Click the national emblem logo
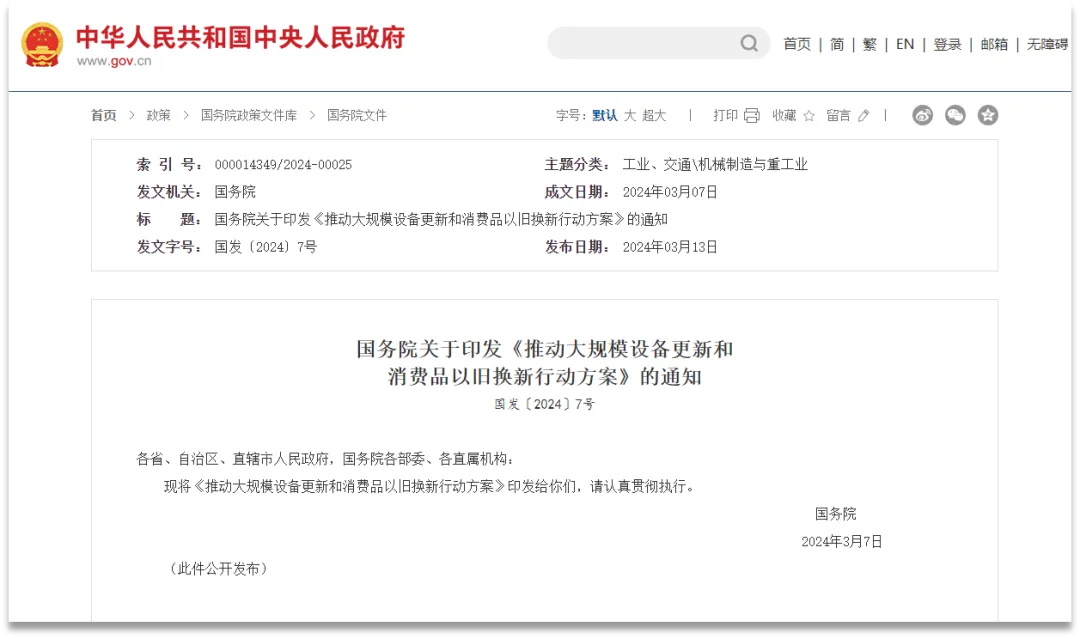1080x639 pixels. click(x=39, y=43)
